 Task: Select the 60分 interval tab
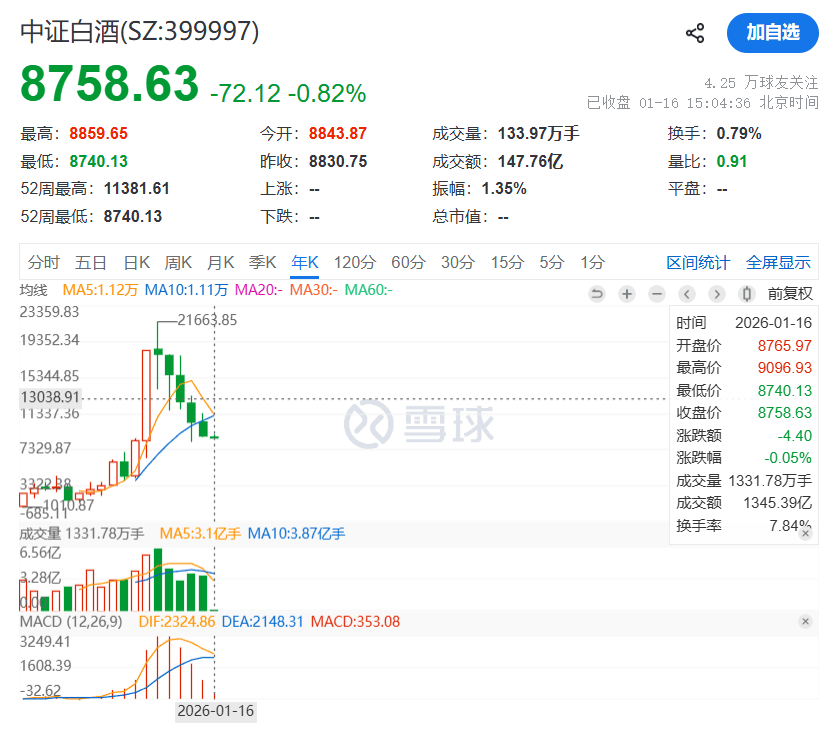tap(408, 263)
